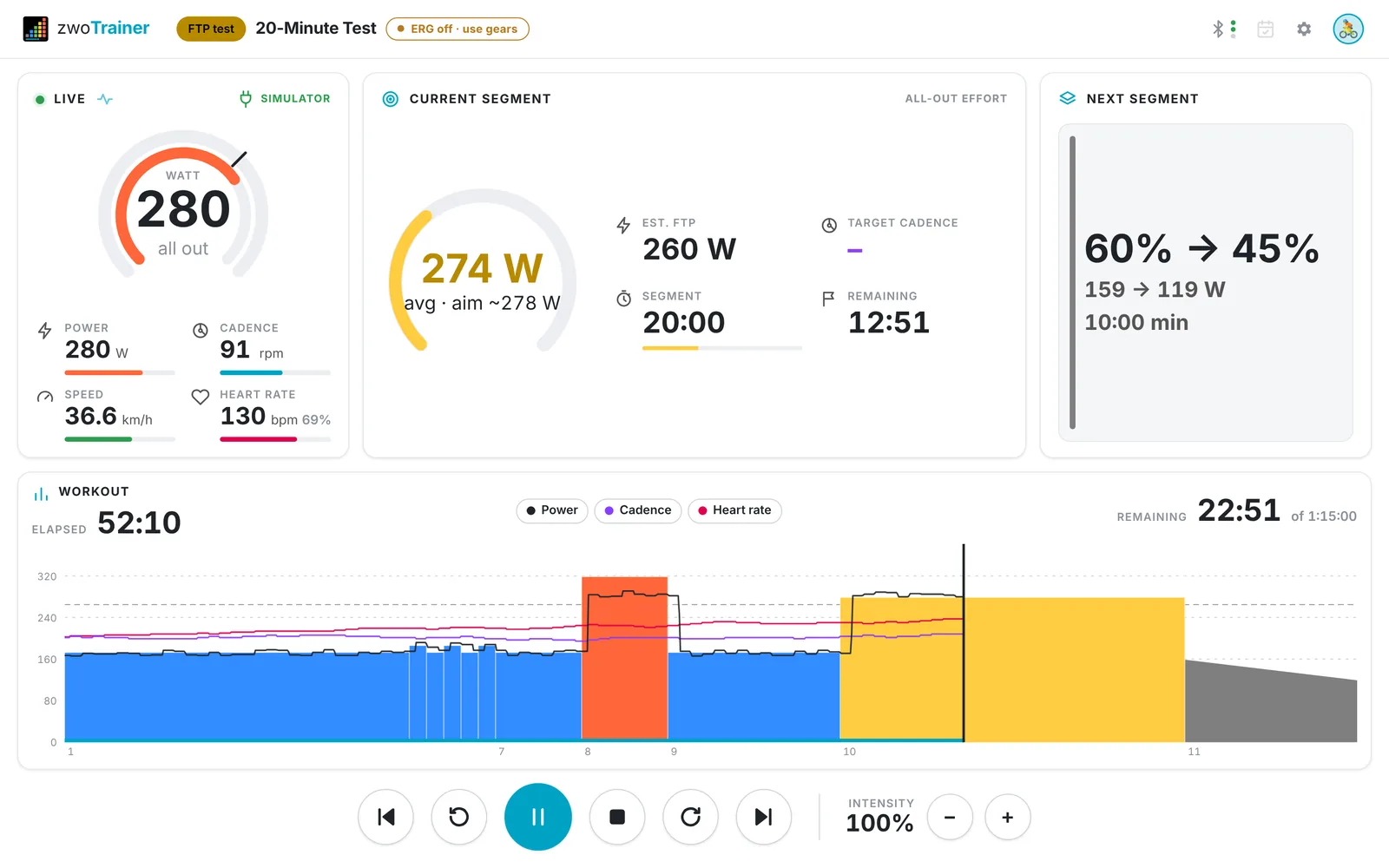Decrease intensity with minus button
This screenshot has height=868, width=1389.
950,818
